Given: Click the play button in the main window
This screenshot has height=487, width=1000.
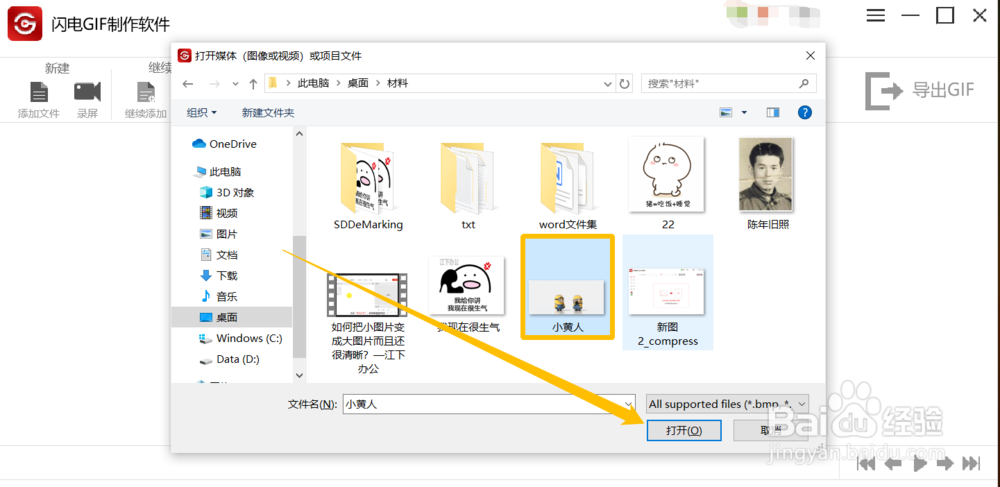Looking at the screenshot, I should [x=919, y=463].
